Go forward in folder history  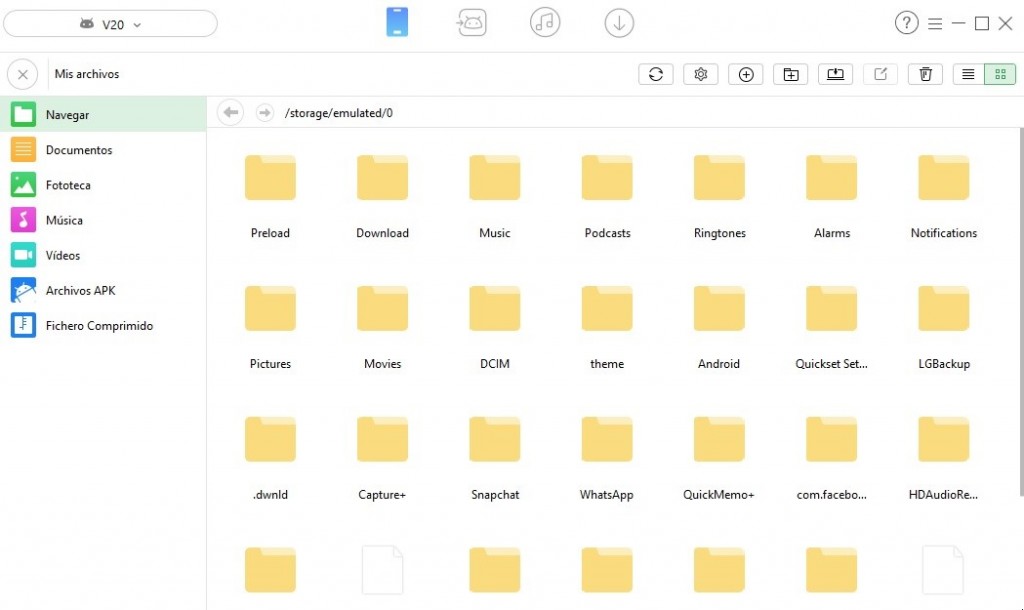tap(264, 113)
